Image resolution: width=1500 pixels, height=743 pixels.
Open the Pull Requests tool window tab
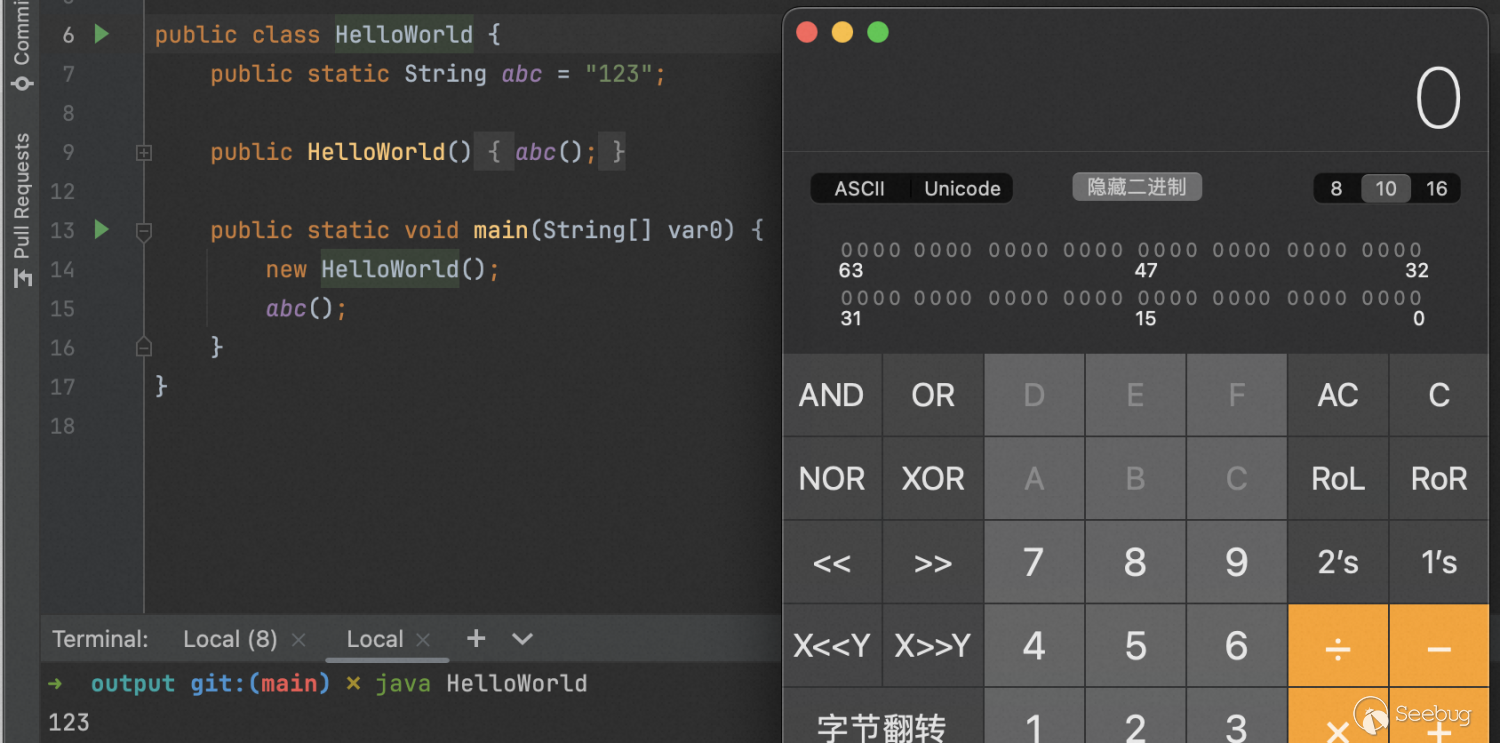(21, 210)
